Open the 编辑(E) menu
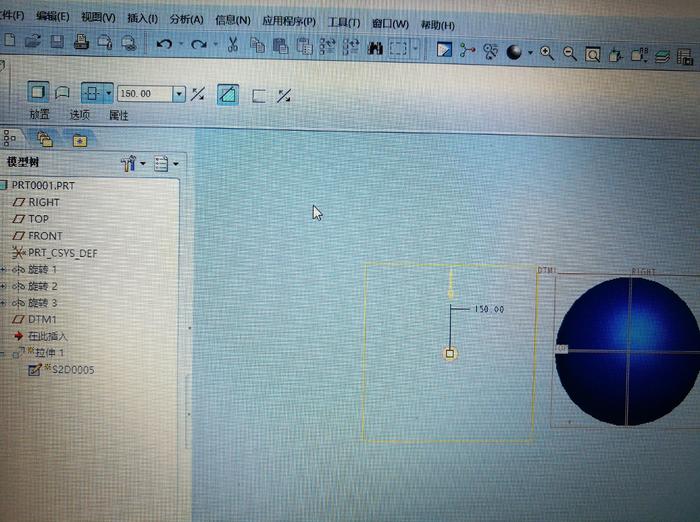Image resolution: width=700 pixels, height=522 pixels. pos(53,17)
